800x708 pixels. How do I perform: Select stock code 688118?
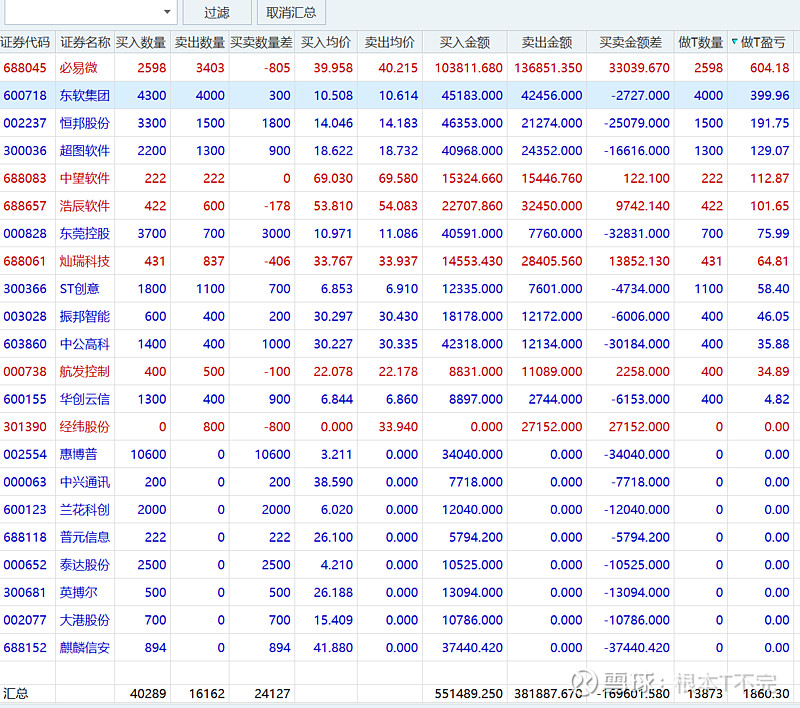(25, 537)
